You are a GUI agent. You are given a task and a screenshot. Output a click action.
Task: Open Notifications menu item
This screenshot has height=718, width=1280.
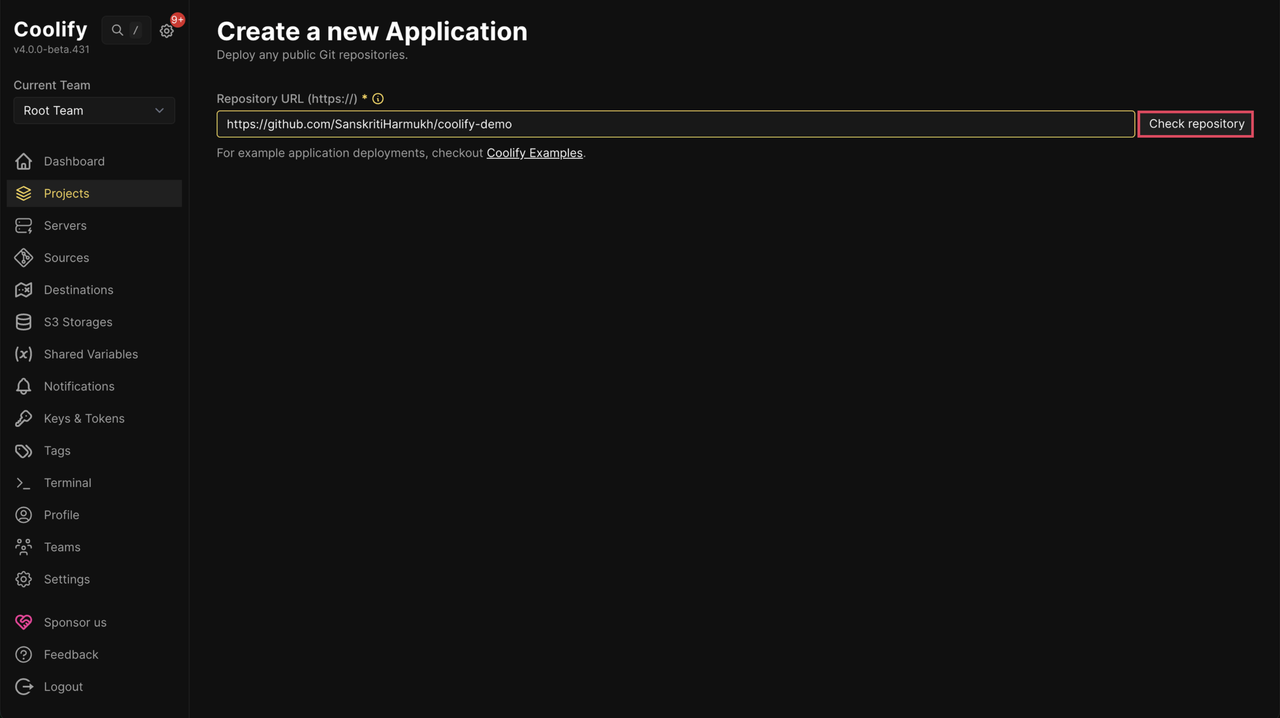tap(94, 386)
